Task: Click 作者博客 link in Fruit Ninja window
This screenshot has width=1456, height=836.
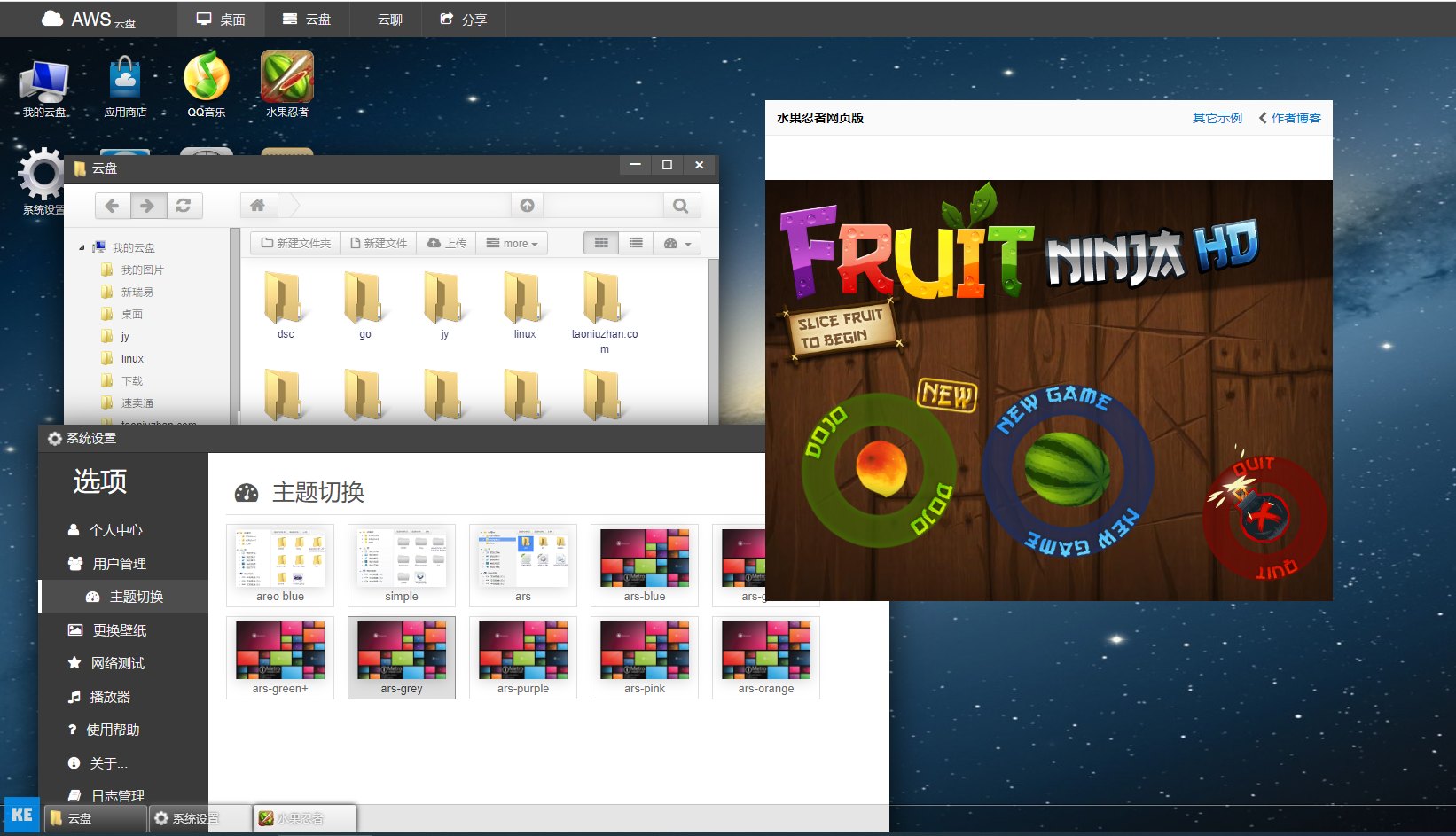Action: point(1290,118)
